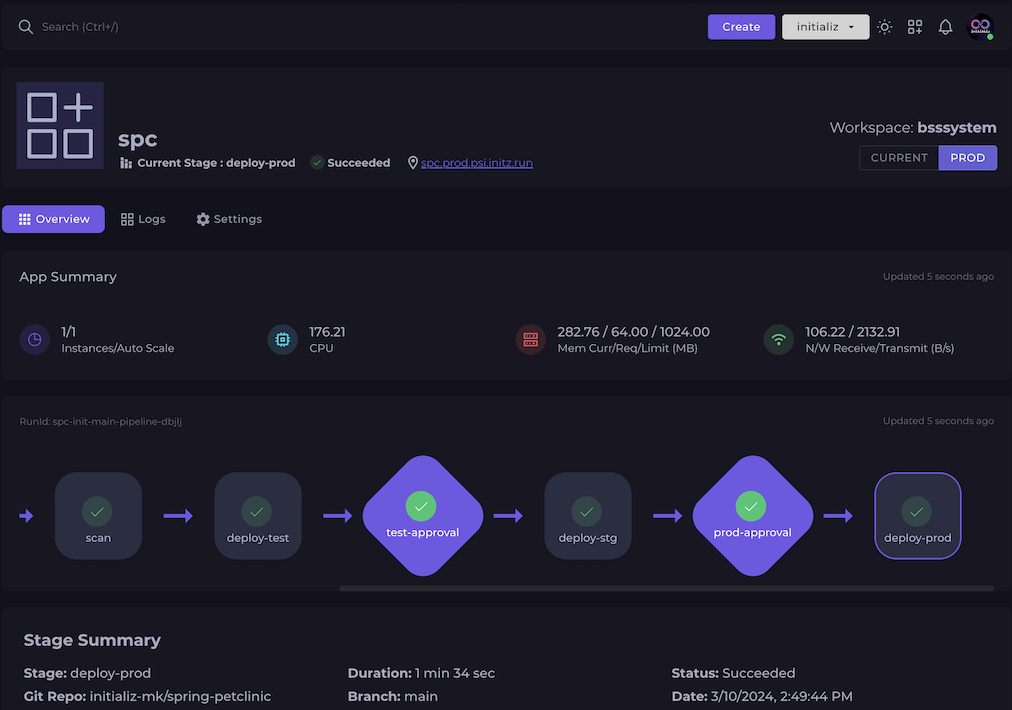Screen dimensions: 1012x710
Task: Toggle light theme with the sun icon
Action: pyautogui.click(x=884, y=26)
